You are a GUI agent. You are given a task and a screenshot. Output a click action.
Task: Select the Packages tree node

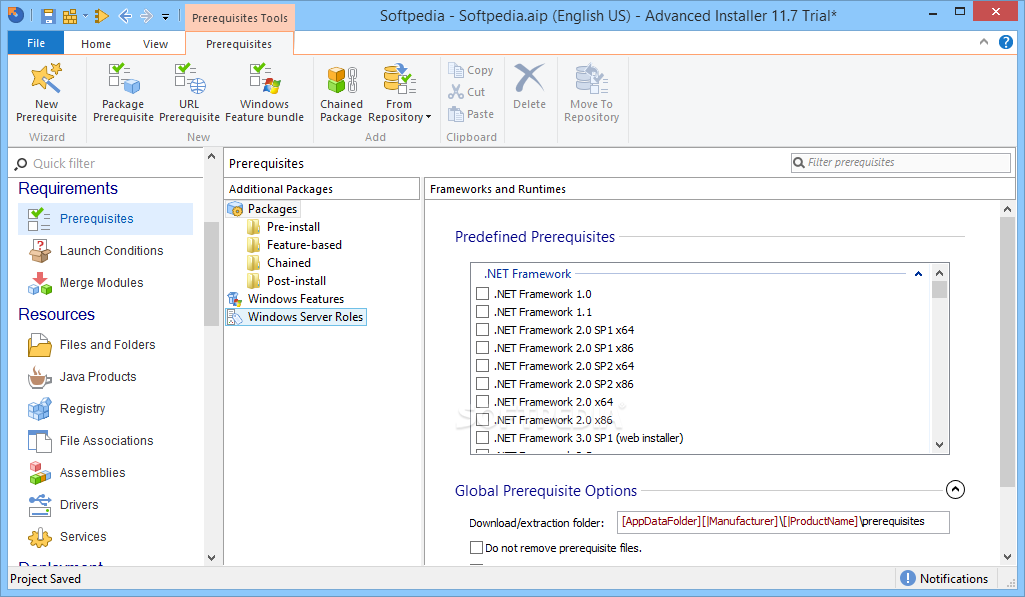(263, 209)
